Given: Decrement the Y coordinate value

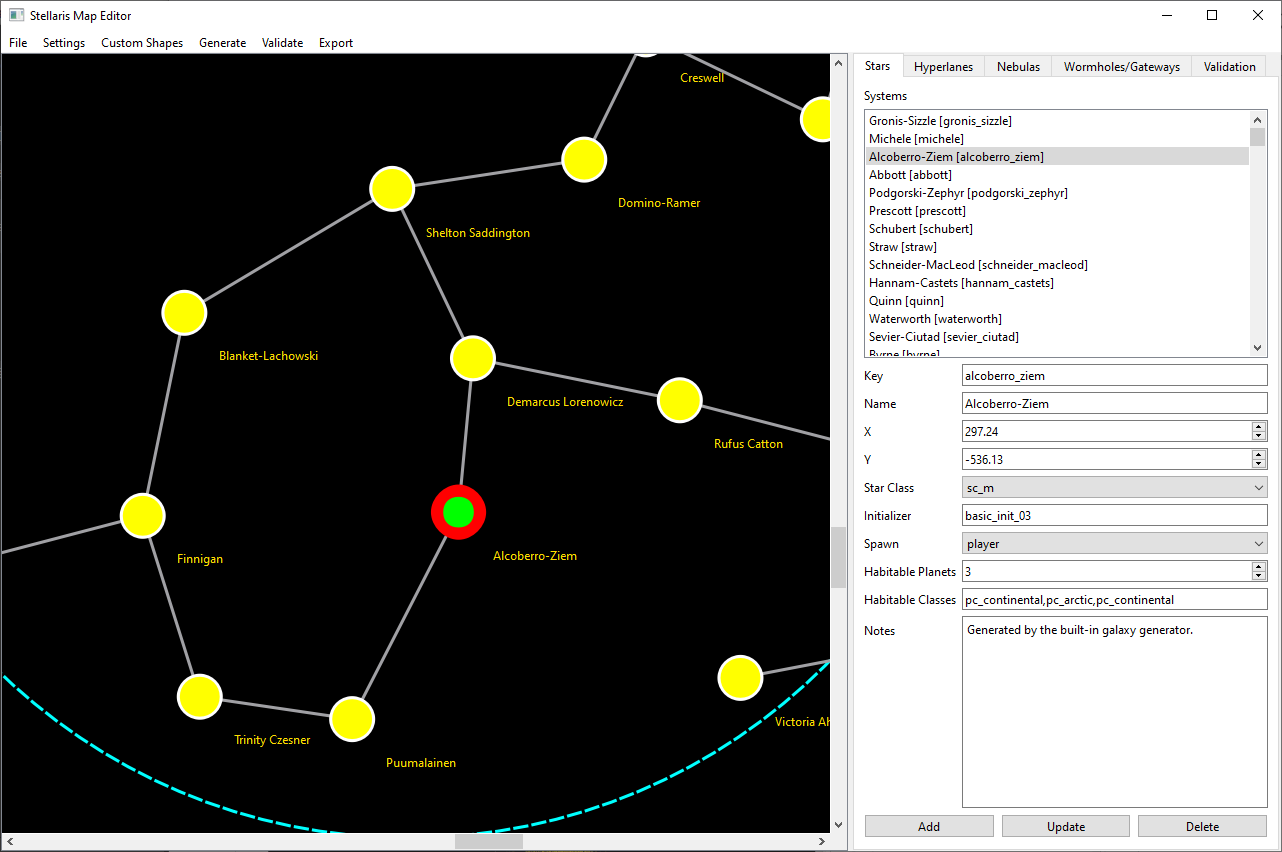Looking at the screenshot, I should point(1259,464).
